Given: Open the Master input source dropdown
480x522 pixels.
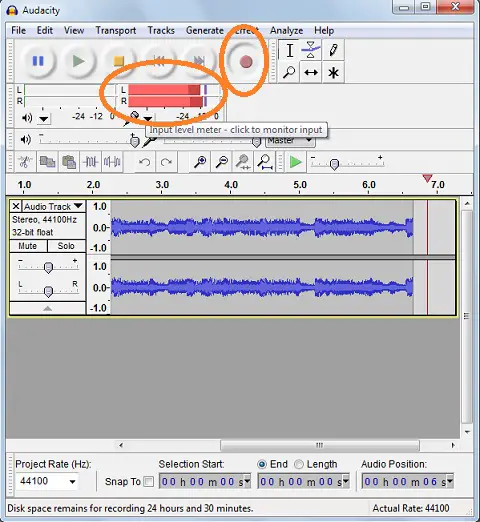Looking at the screenshot, I should (x=290, y=140).
